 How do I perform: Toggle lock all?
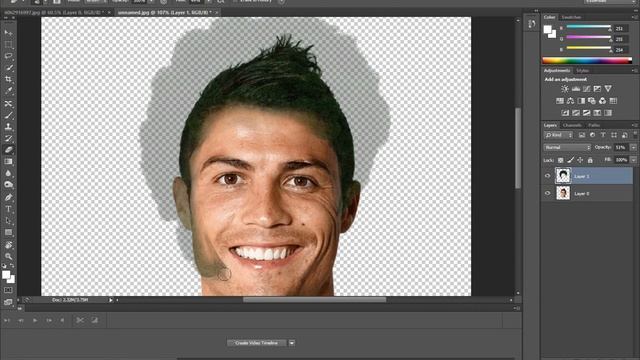590,160
